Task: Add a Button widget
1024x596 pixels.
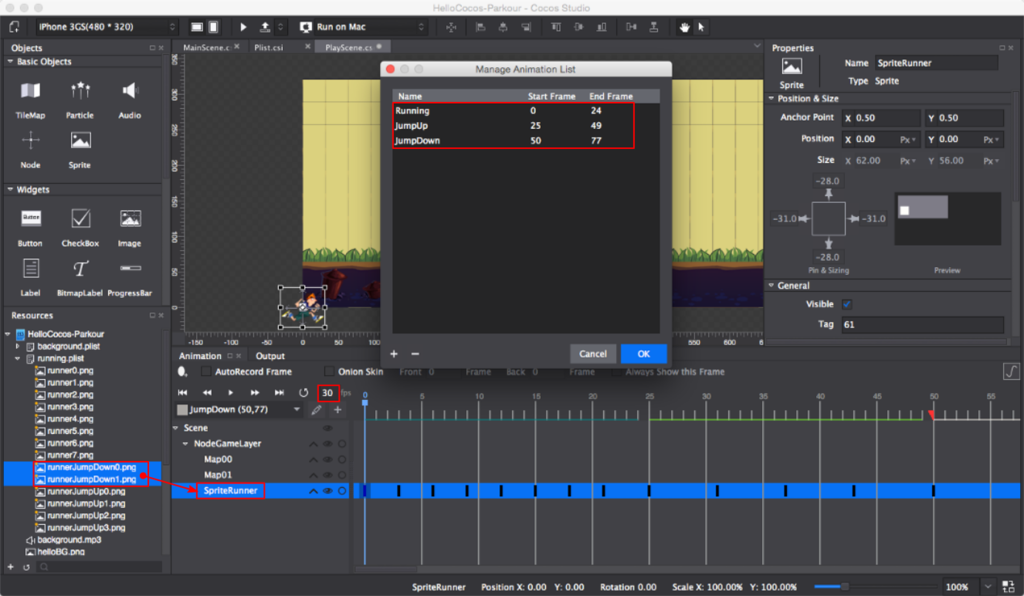Action: click(x=30, y=228)
